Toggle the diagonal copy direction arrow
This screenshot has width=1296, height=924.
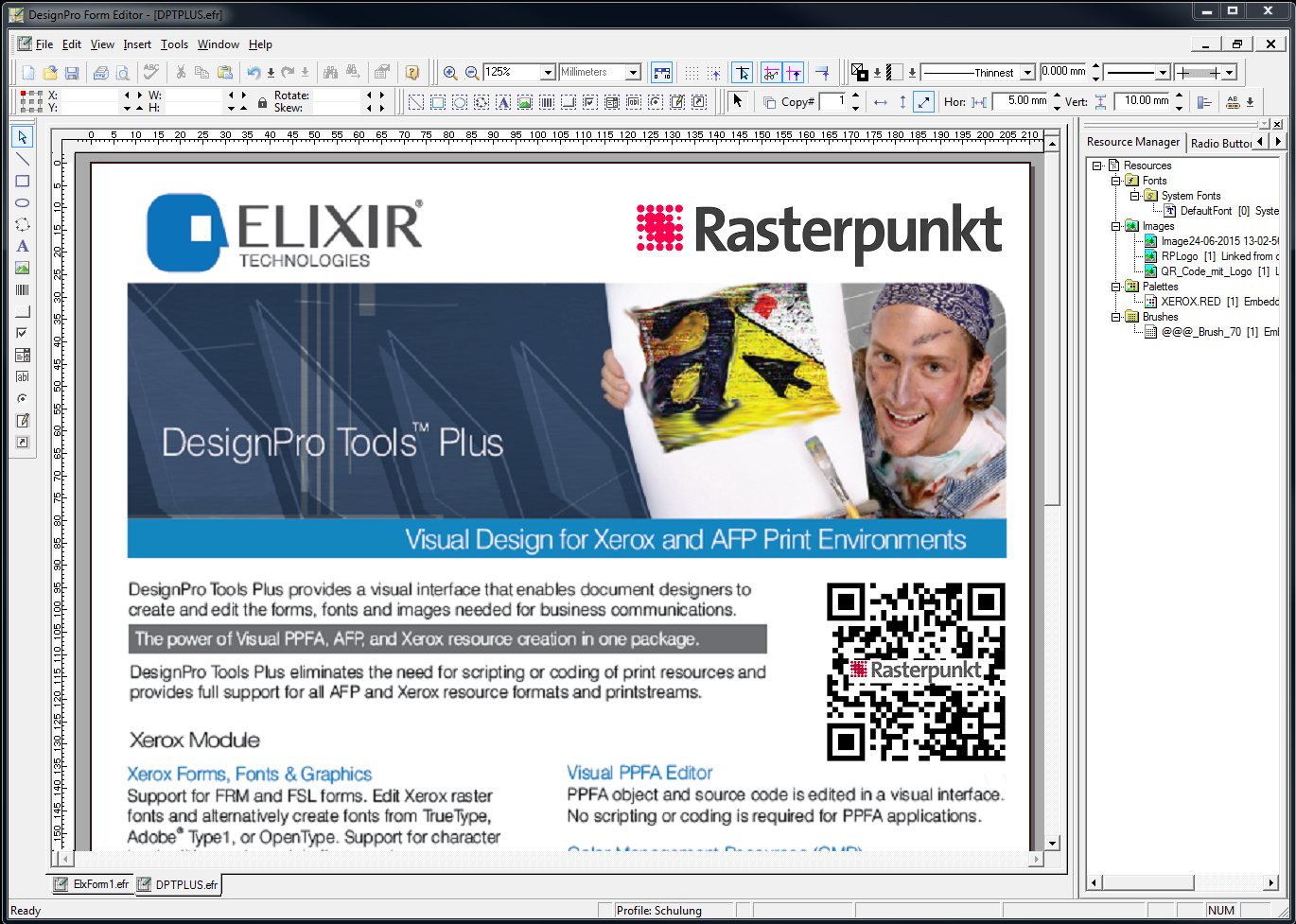click(924, 101)
